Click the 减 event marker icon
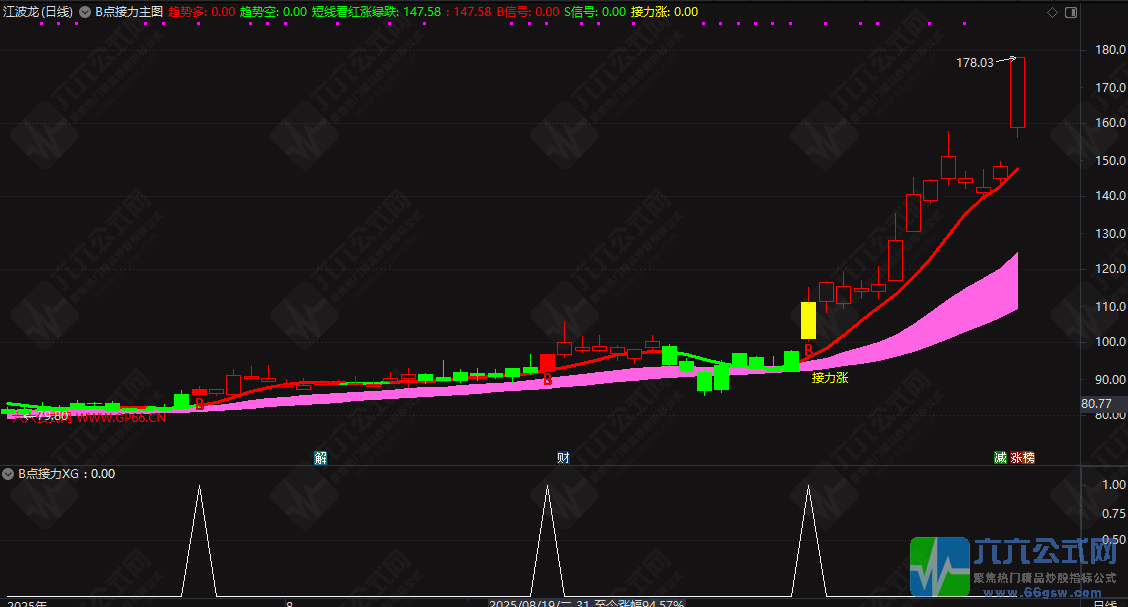 1000,458
